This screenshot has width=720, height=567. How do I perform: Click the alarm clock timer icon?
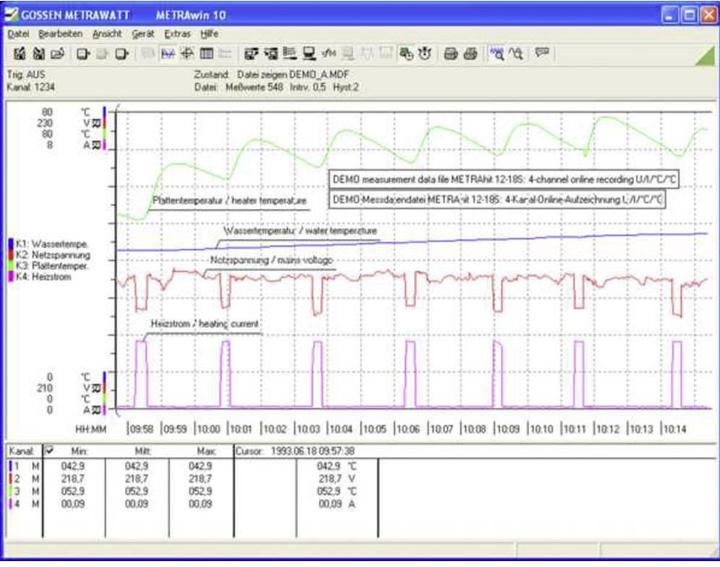point(426,54)
